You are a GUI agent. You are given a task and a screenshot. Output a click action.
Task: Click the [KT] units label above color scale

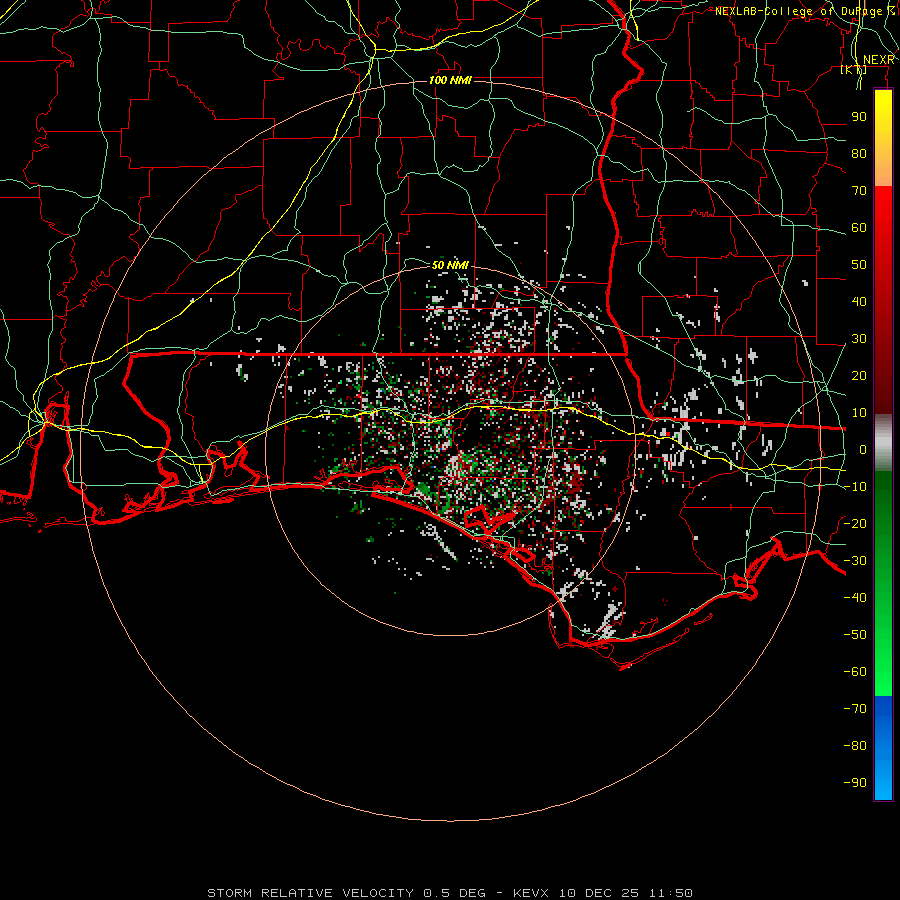(x=854, y=69)
